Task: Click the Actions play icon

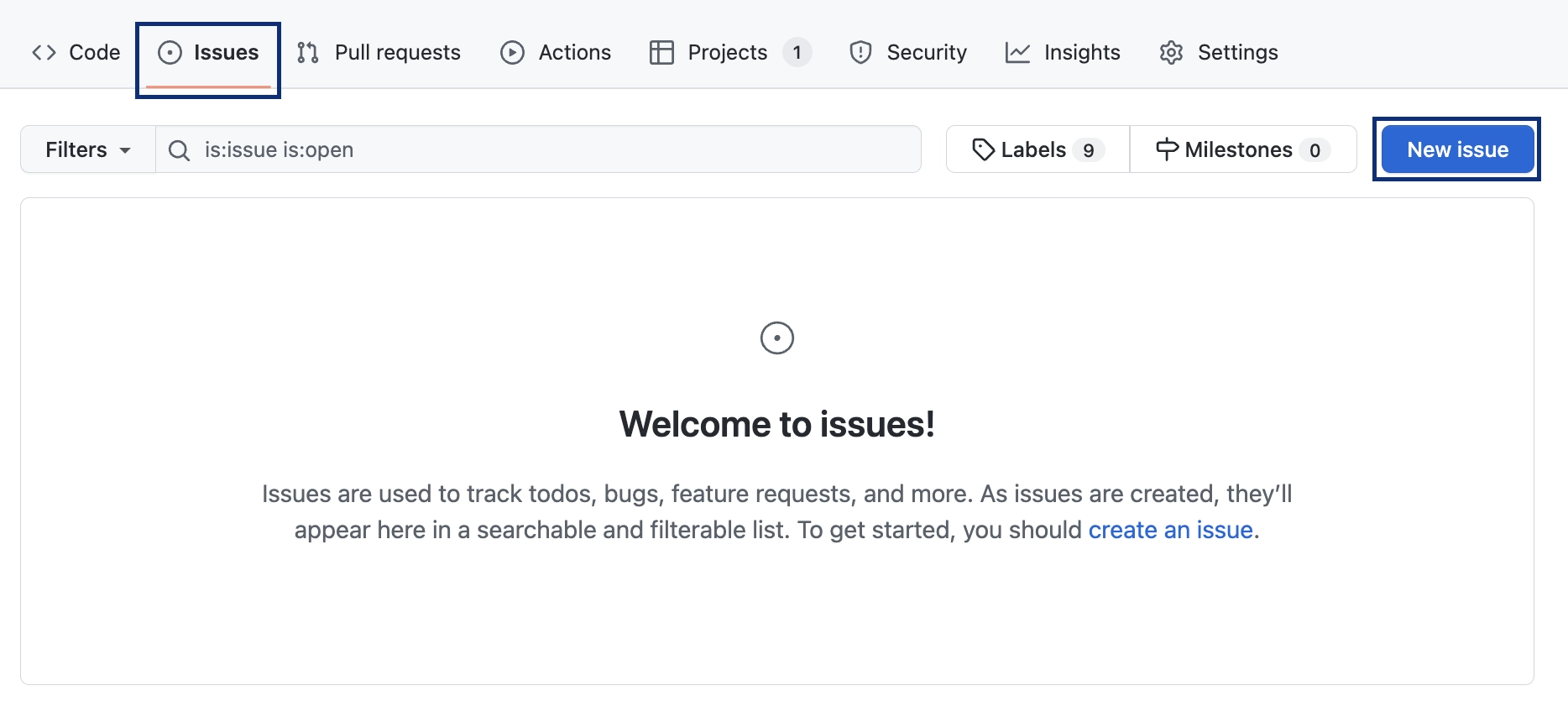Action: coord(512,53)
